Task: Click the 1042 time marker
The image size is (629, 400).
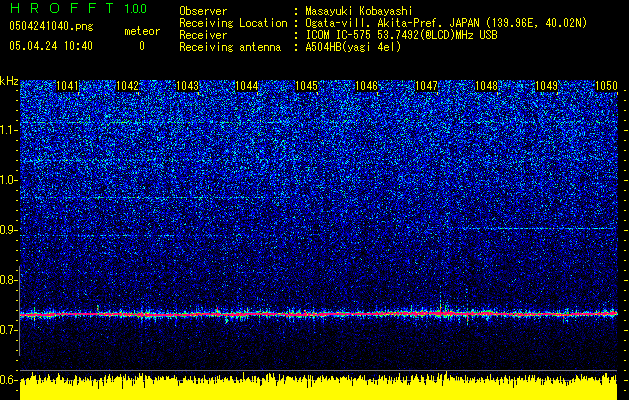Action: coord(127,86)
